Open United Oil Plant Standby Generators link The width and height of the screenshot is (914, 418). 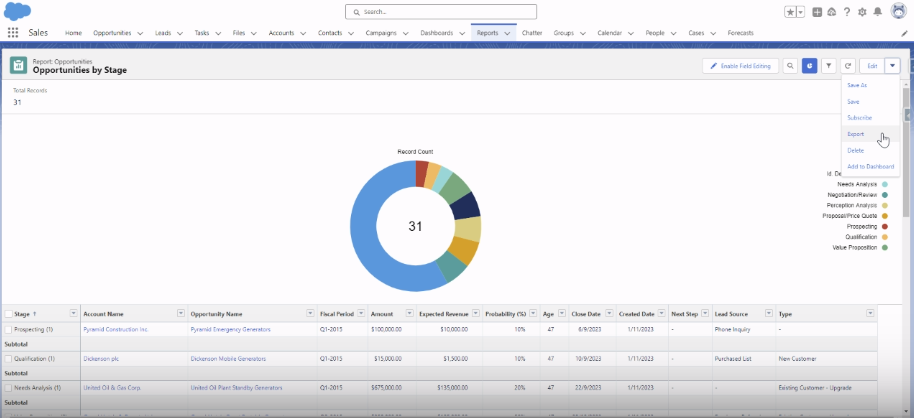pyautogui.click(x=236, y=388)
